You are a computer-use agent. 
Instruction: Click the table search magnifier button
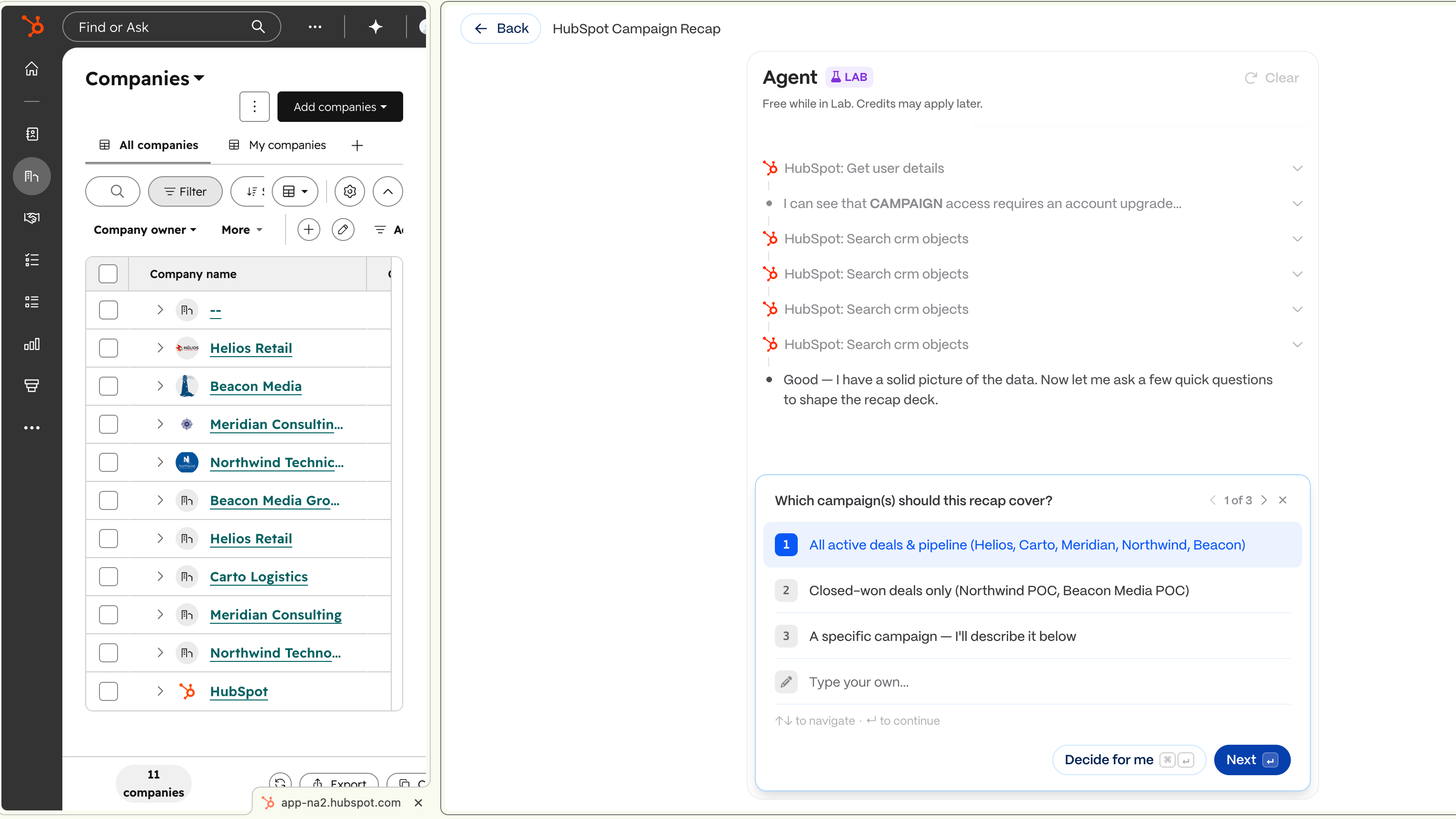coord(112,191)
